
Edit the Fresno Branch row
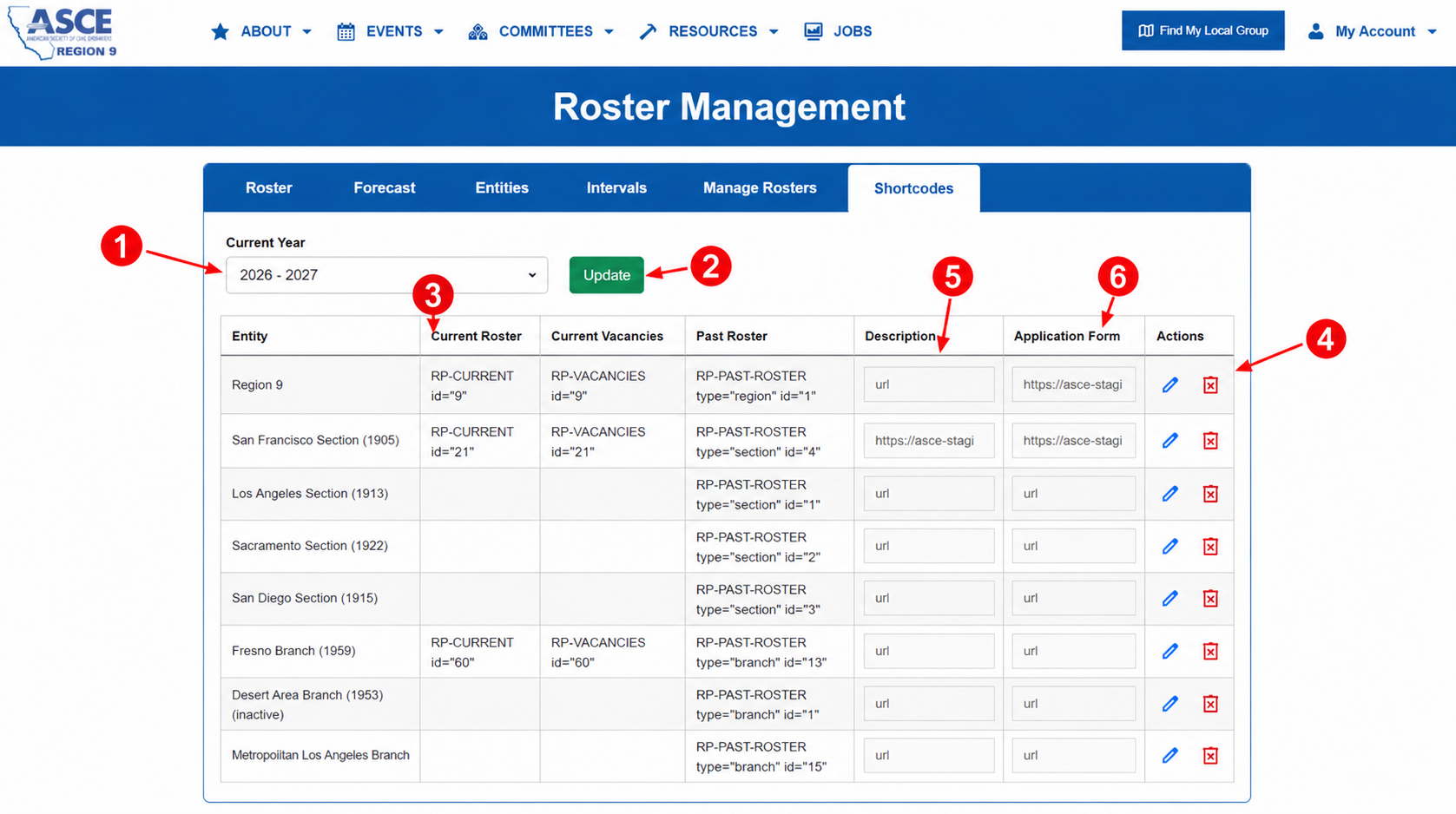pyautogui.click(x=1169, y=651)
